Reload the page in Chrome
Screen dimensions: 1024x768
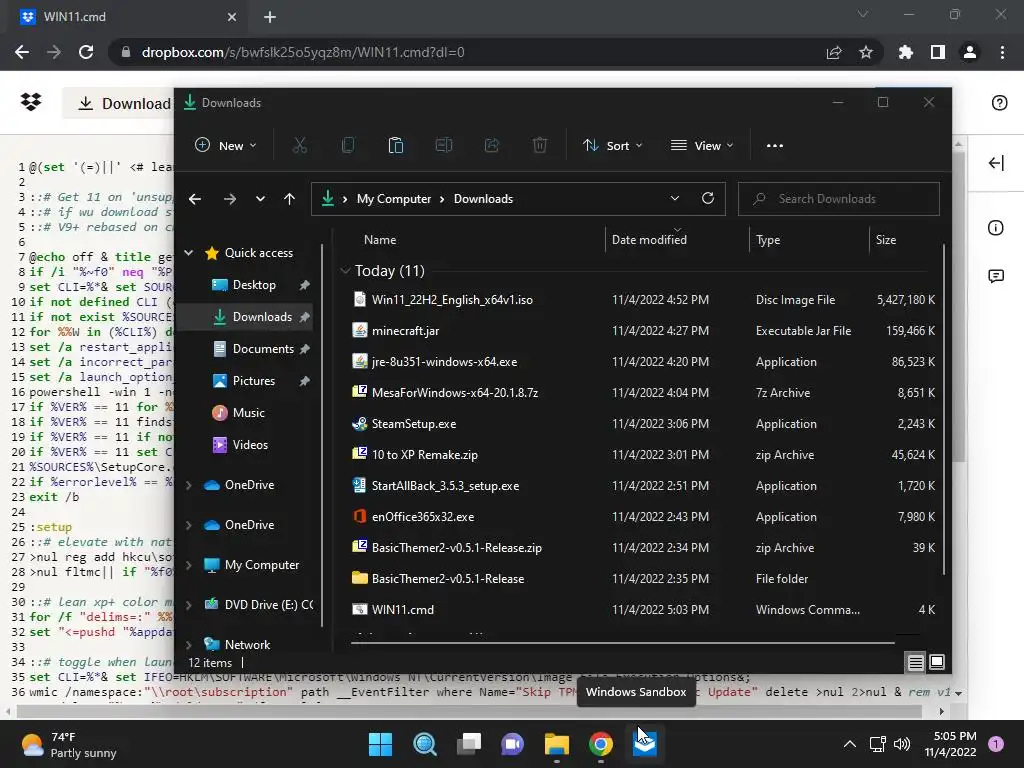click(x=86, y=52)
